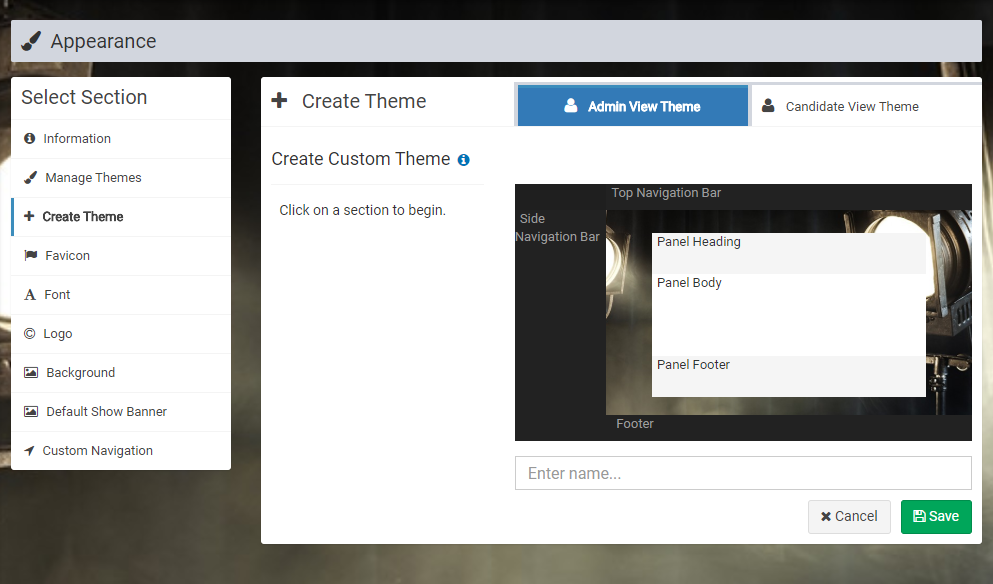Screen dimensions: 993x584
Task: Cancel theme creation
Action: point(849,516)
